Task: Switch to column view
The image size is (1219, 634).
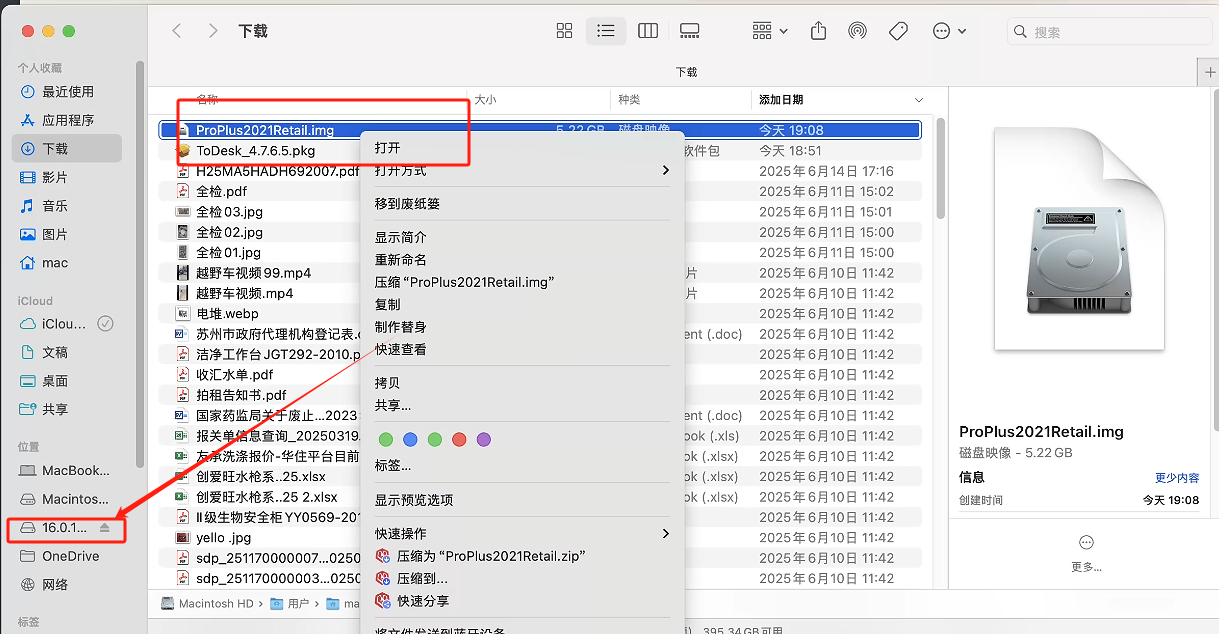Action: 648,31
